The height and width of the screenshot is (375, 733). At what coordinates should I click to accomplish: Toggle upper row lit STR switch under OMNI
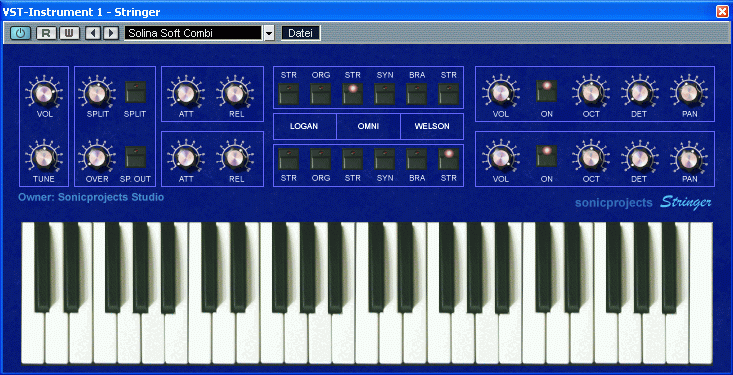[x=352, y=94]
